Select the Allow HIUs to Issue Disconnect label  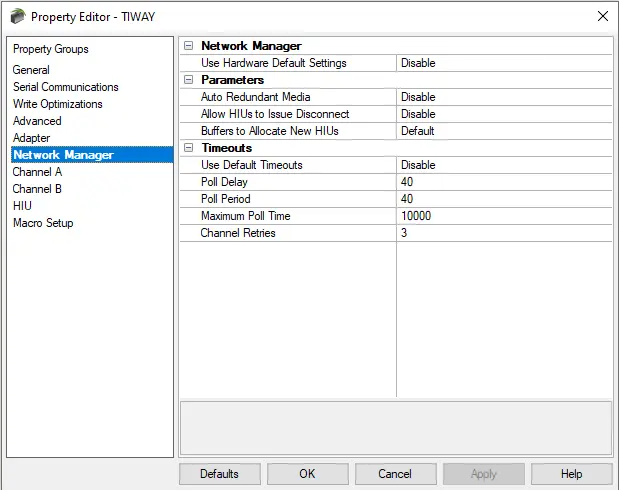click(x=275, y=114)
